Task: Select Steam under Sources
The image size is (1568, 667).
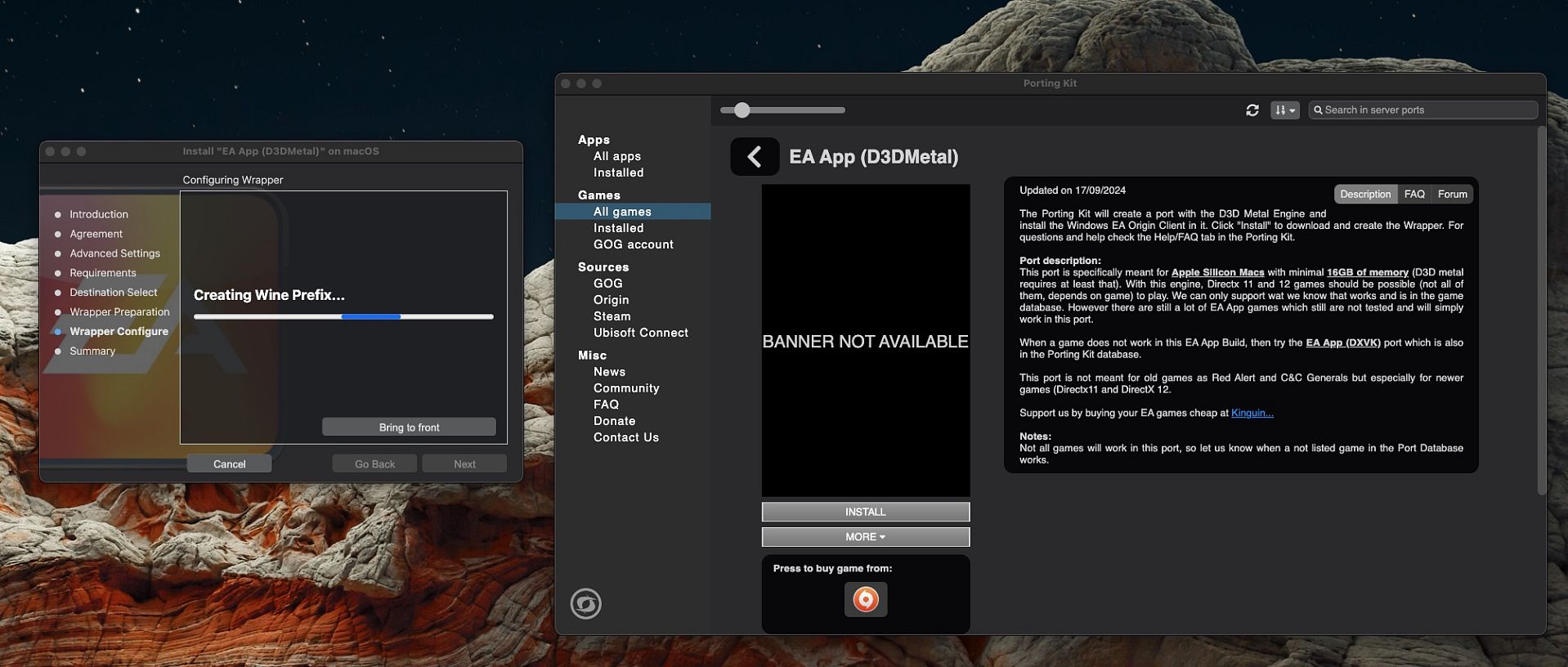Action: coord(612,316)
